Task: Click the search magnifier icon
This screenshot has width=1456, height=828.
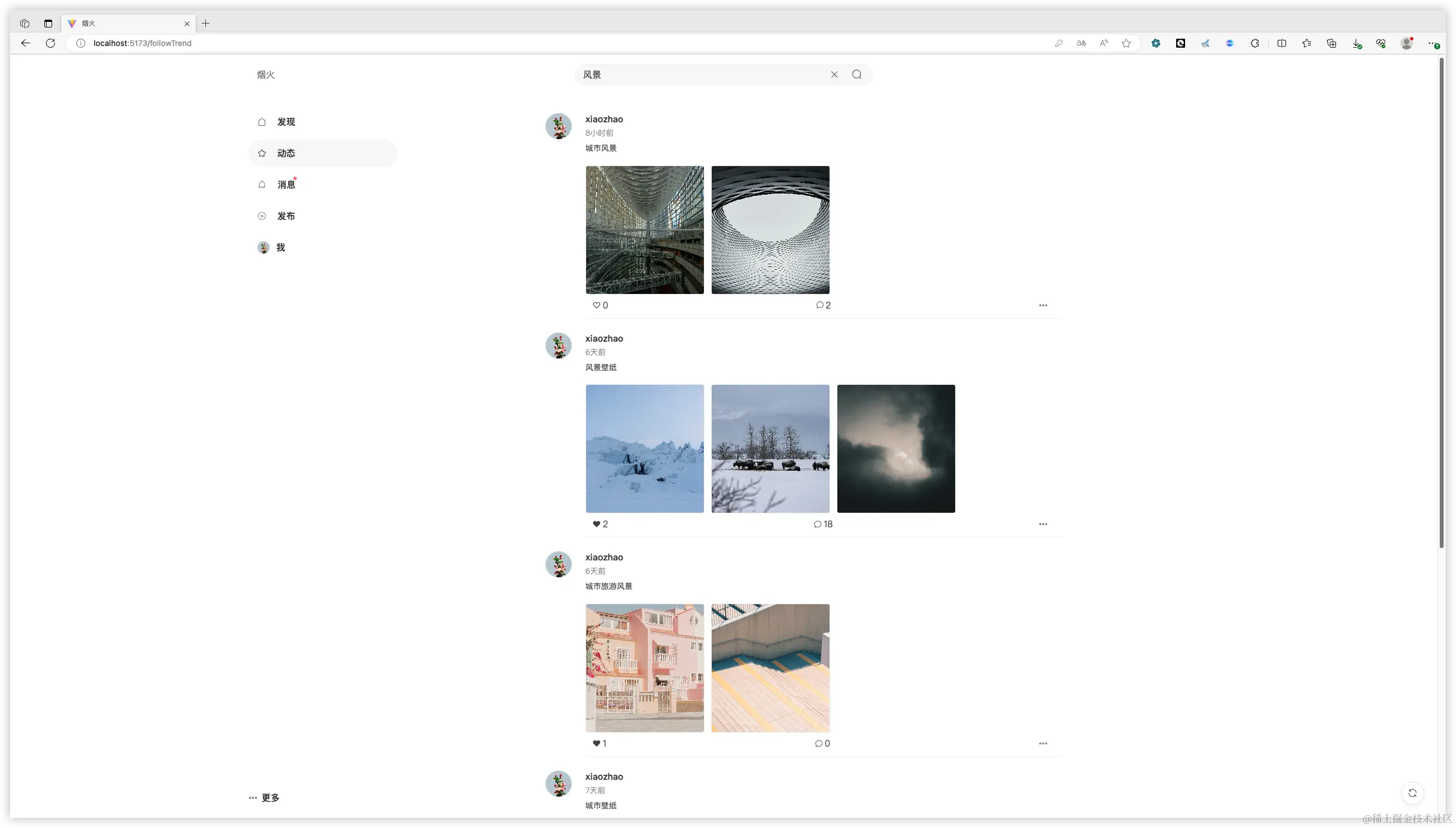Action: pos(856,75)
